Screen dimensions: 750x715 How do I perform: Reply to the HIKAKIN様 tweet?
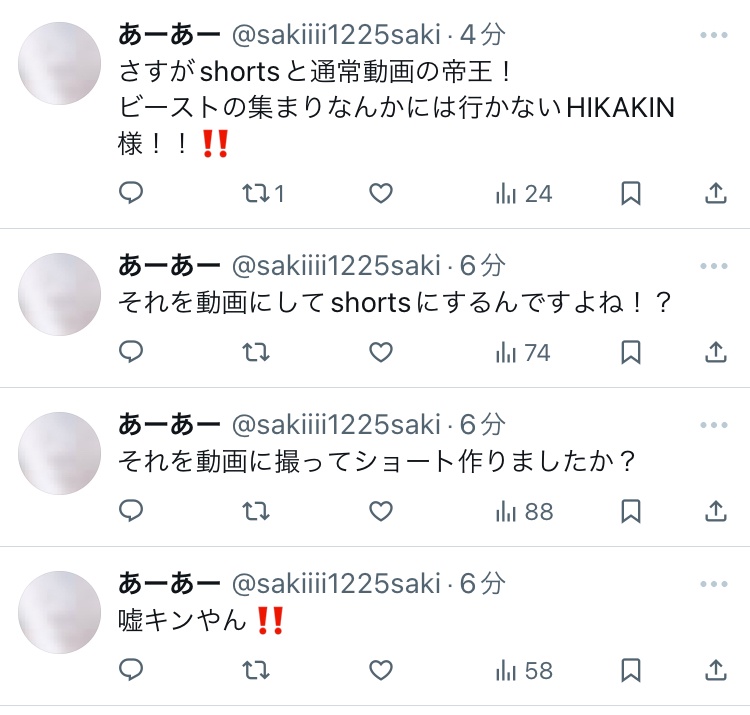coord(131,193)
